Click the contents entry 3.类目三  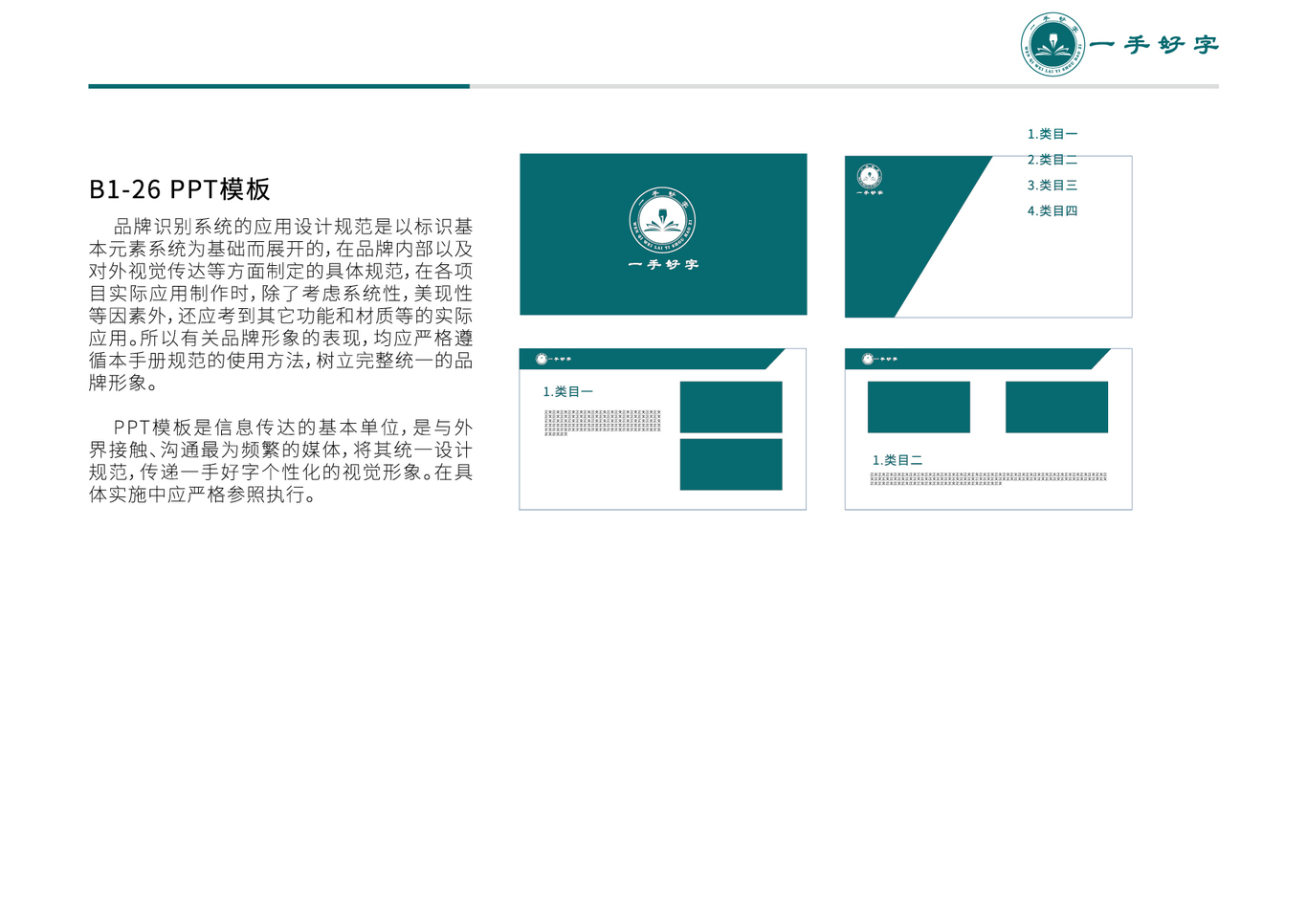(x=1052, y=185)
